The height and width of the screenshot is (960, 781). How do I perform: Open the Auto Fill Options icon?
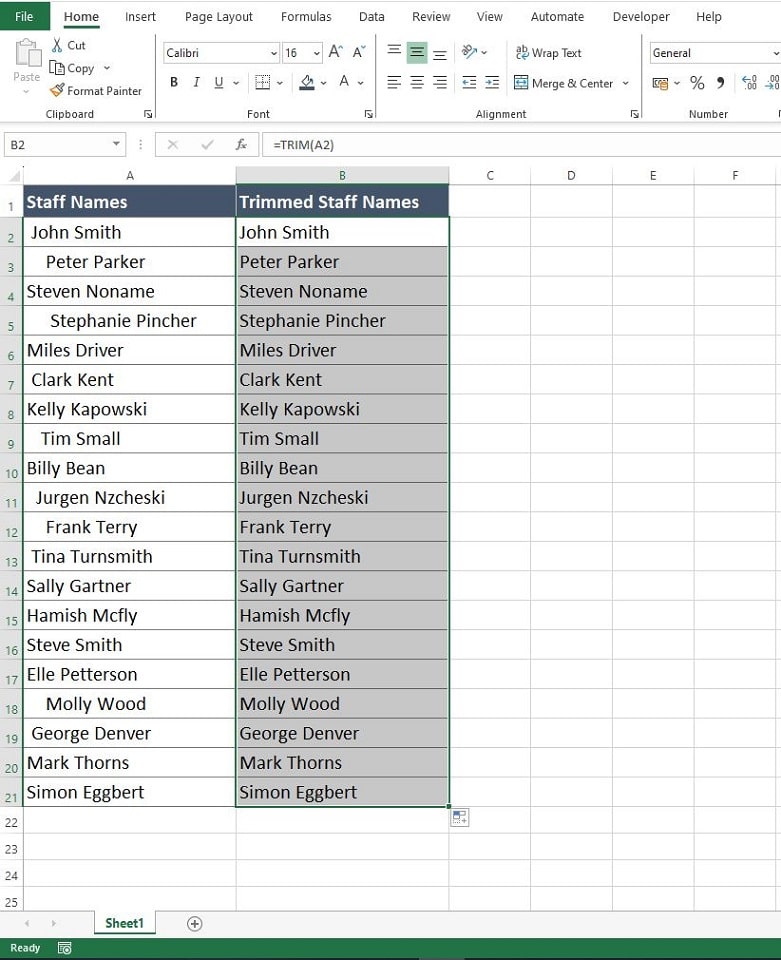tap(460, 817)
